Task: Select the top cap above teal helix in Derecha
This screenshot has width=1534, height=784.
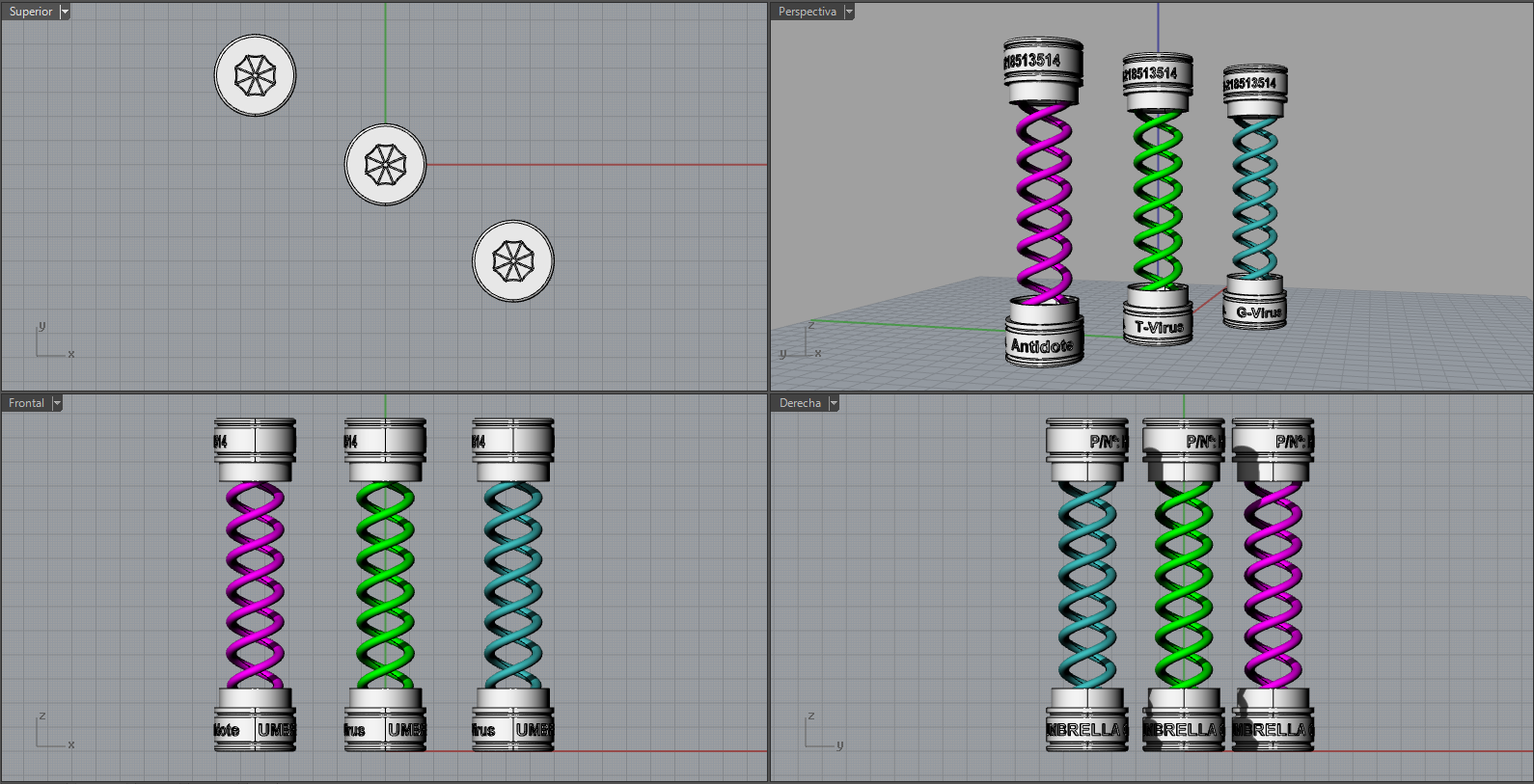Action: [x=1087, y=449]
